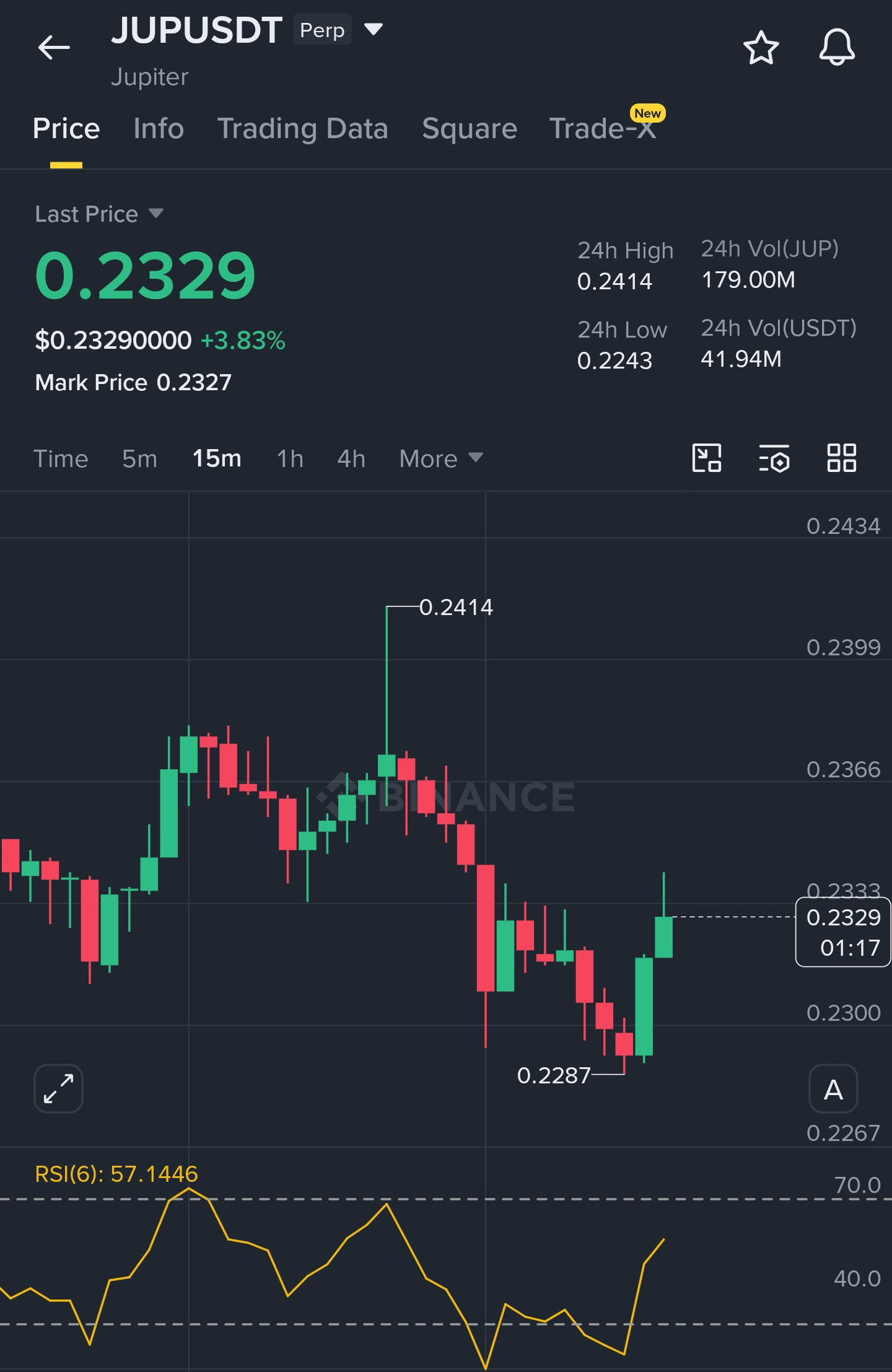The height and width of the screenshot is (1372, 892).
Task: Open price alerts bell icon
Action: [837, 47]
